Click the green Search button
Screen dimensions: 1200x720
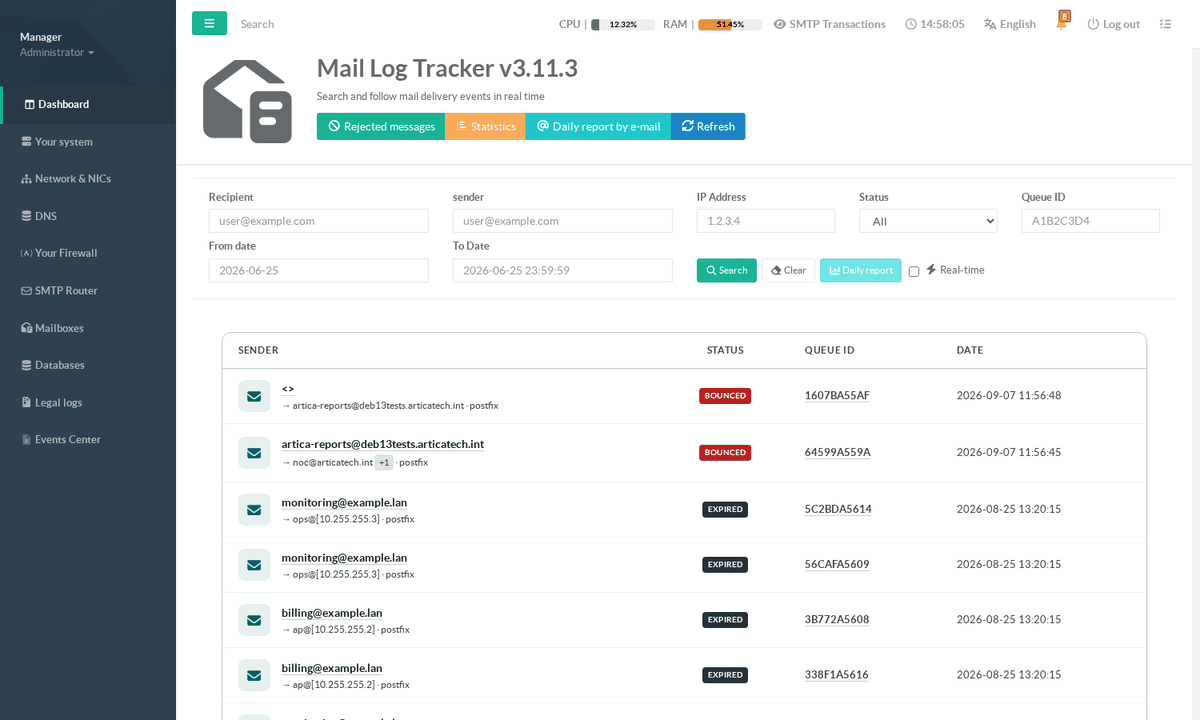coord(727,270)
